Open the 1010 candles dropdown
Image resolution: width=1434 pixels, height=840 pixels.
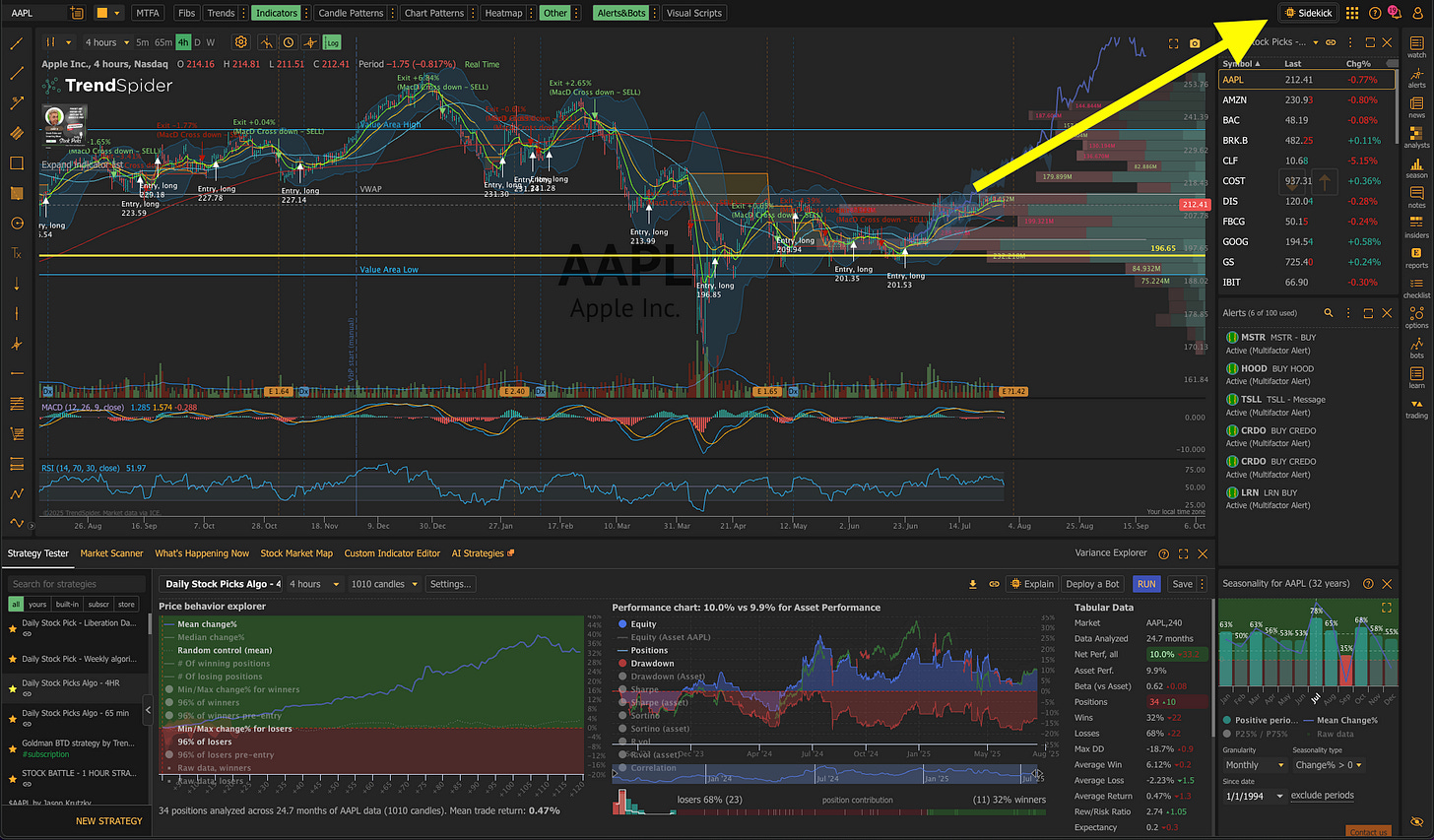[x=384, y=584]
